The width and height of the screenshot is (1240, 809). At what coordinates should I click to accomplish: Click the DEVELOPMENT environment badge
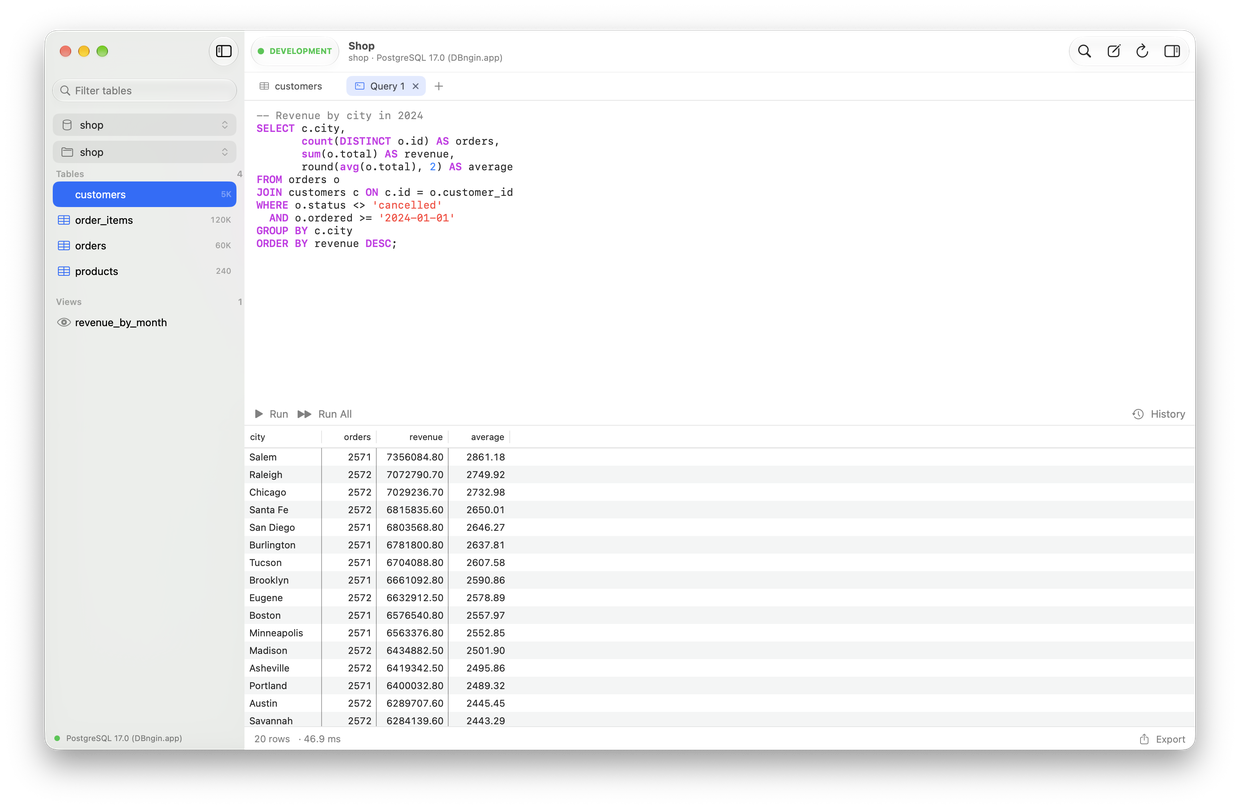(295, 51)
